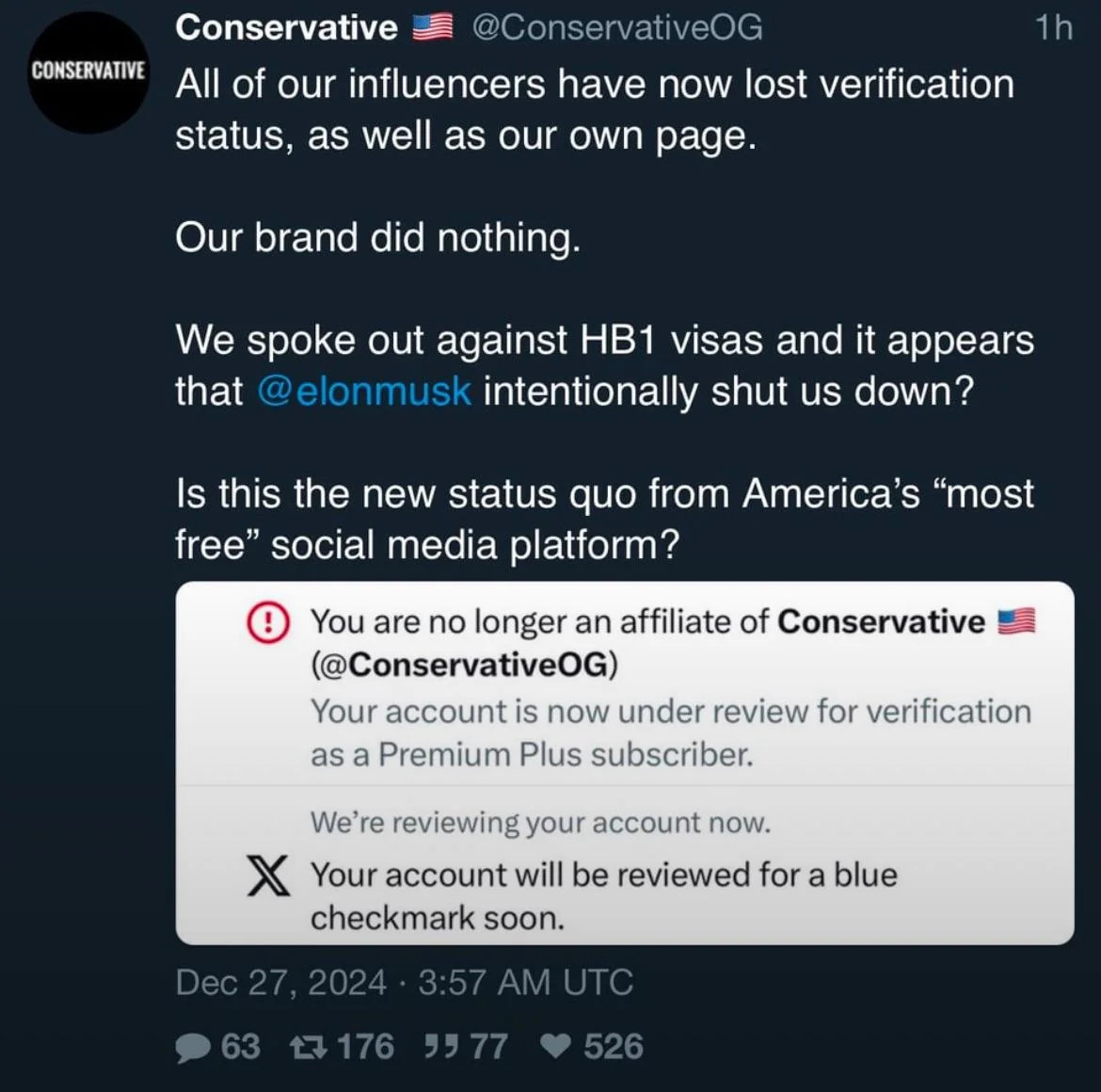The width and height of the screenshot is (1101, 1092).
Task: View the 176 reposts count
Action: [x=366, y=1047]
